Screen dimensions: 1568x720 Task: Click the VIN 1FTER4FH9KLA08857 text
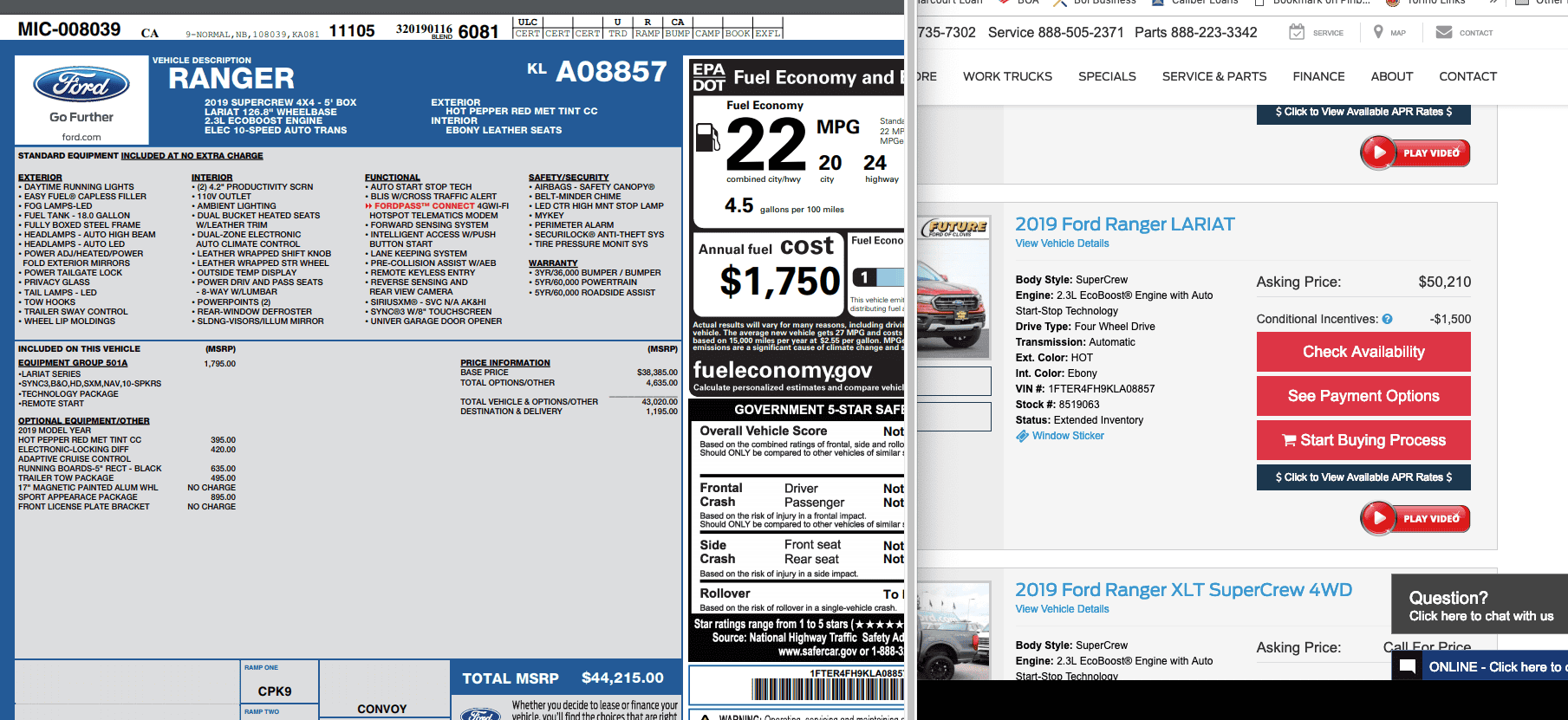1085,389
